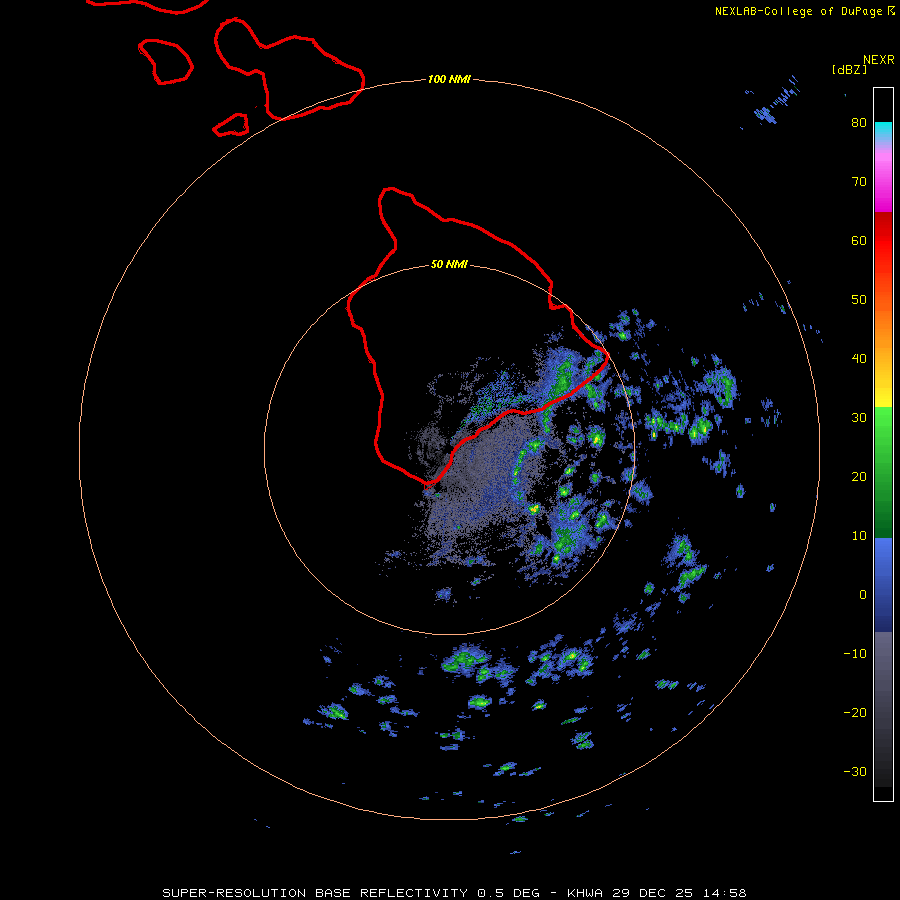
Task: Click the 100 NMI range ring label
Action: [x=449, y=79]
